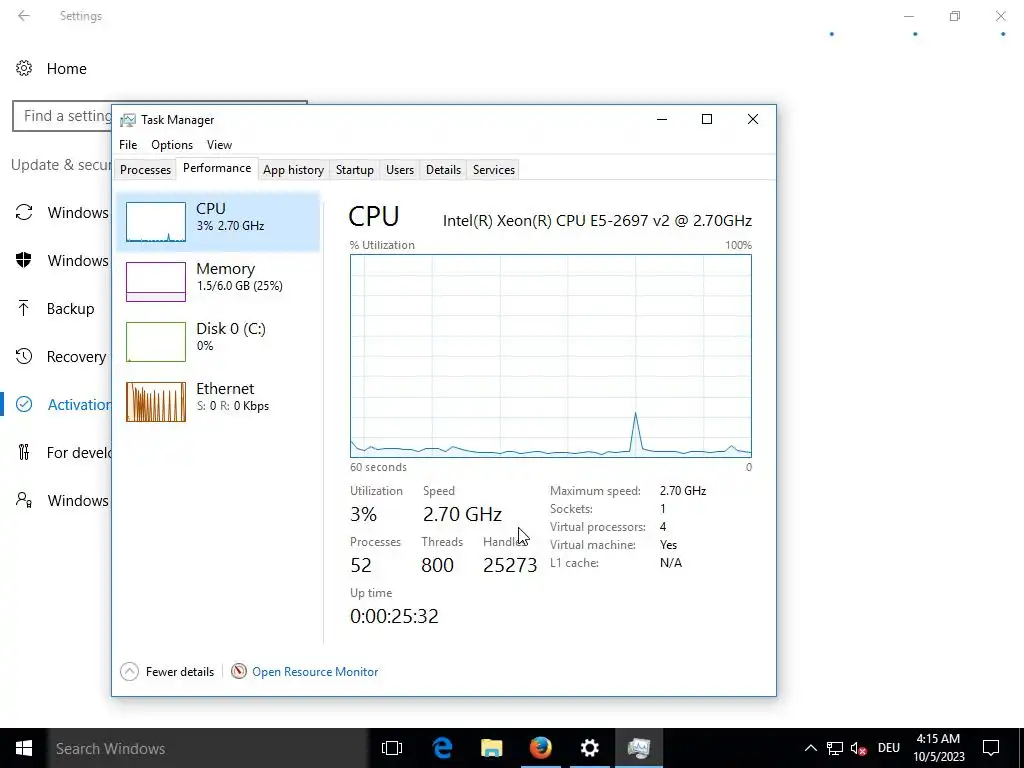Open the File menu in Task Manager

coord(128,145)
